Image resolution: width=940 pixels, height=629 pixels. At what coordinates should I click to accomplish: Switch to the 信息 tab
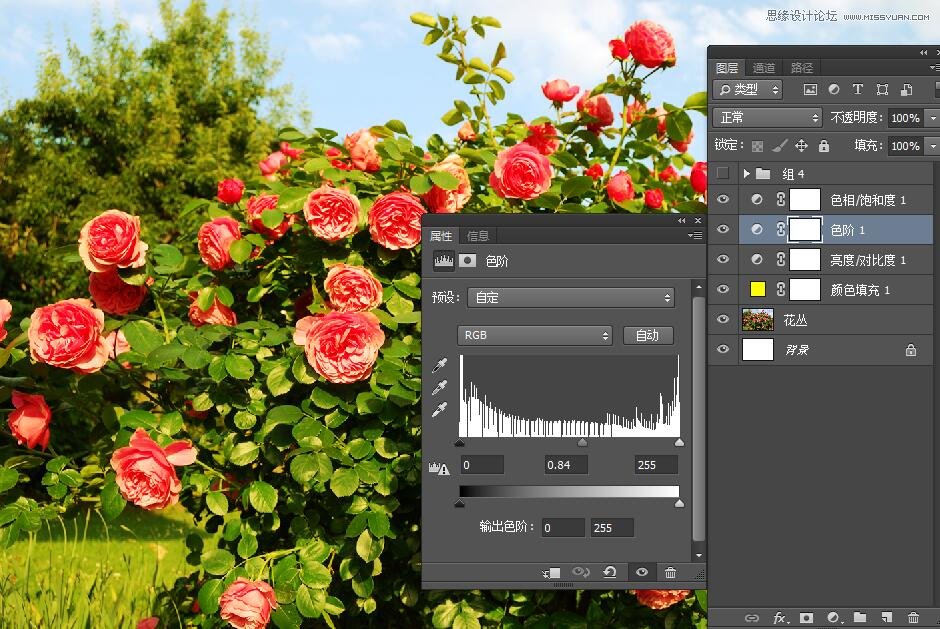[477, 236]
